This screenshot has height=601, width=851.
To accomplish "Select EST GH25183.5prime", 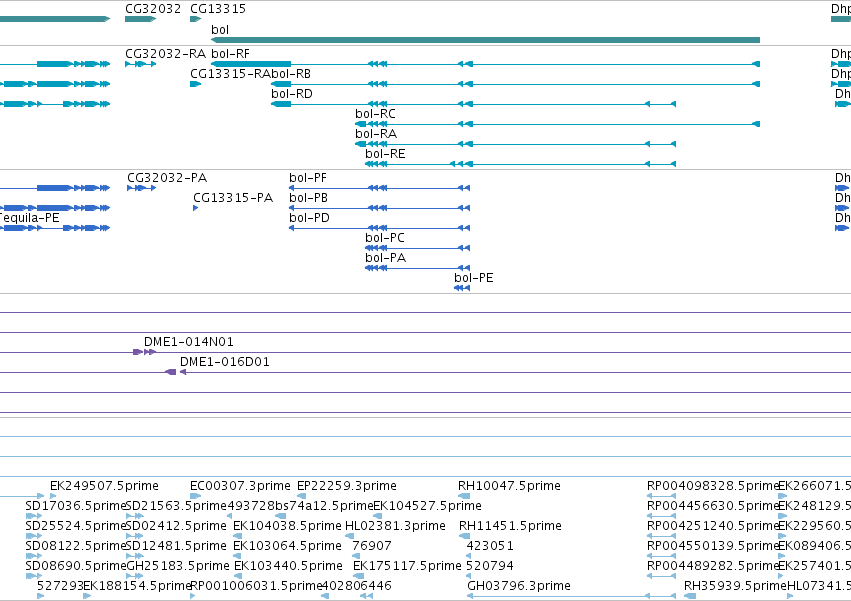I will [x=178, y=566].
